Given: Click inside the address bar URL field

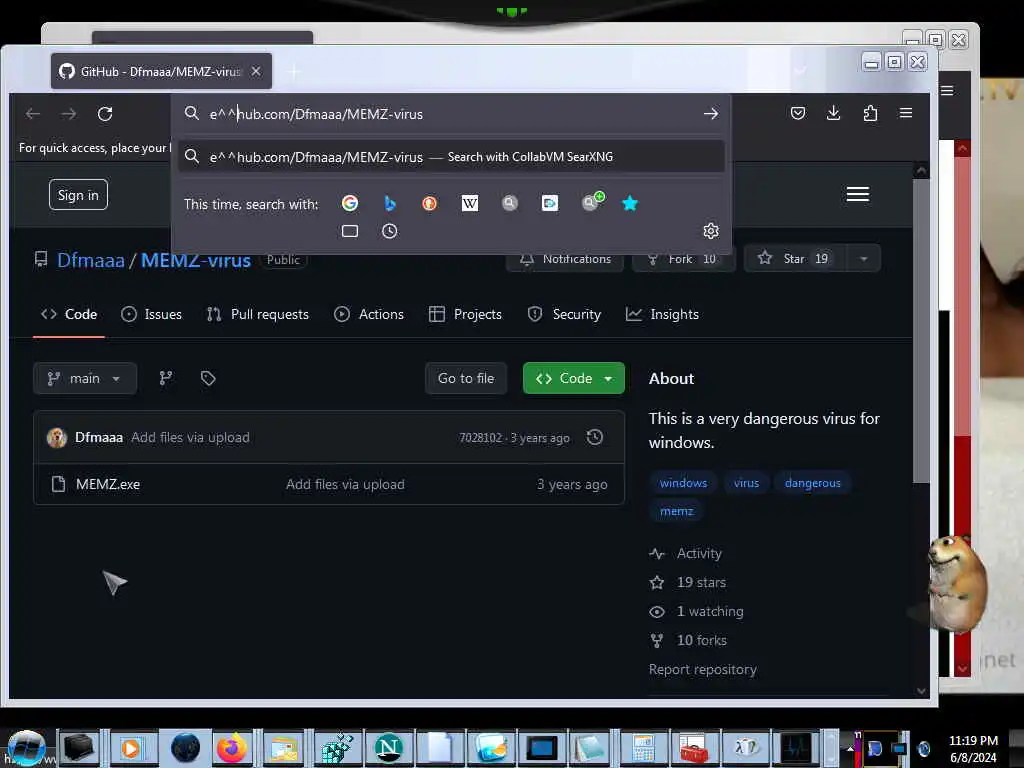Looking at the screenshot, I should [x=451, y=114].
